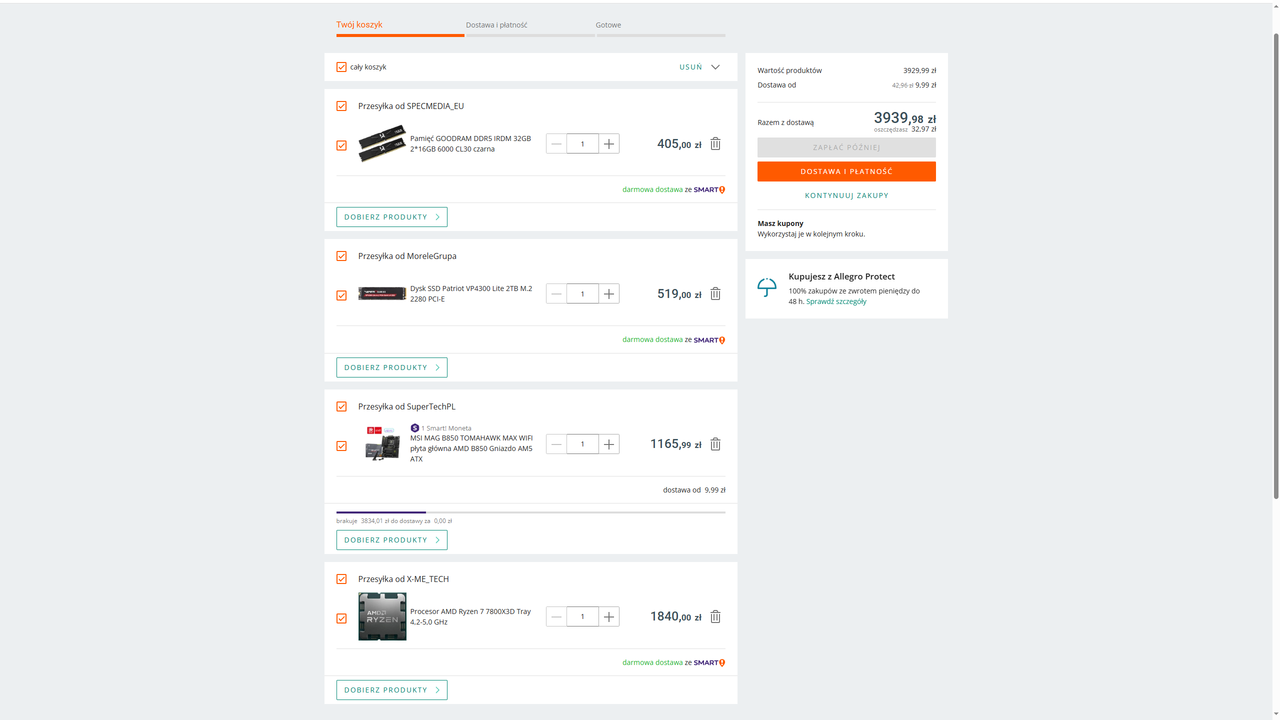Click the SuperTechPL free delivery progress bar
The height and width of the screenshot is (720, 1280).
[x=531, y=512]
